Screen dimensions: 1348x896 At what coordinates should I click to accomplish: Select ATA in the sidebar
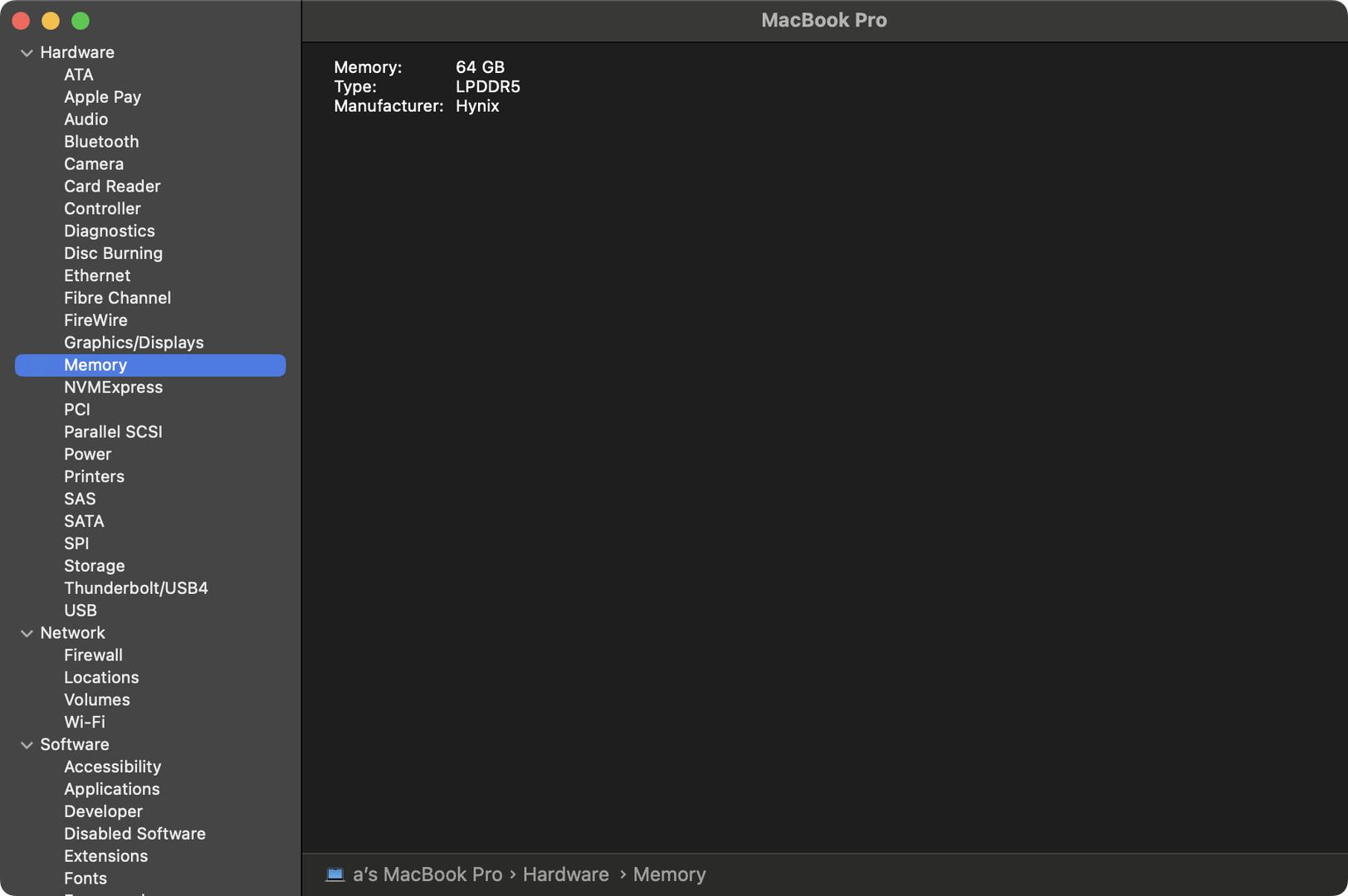(79, 75)
